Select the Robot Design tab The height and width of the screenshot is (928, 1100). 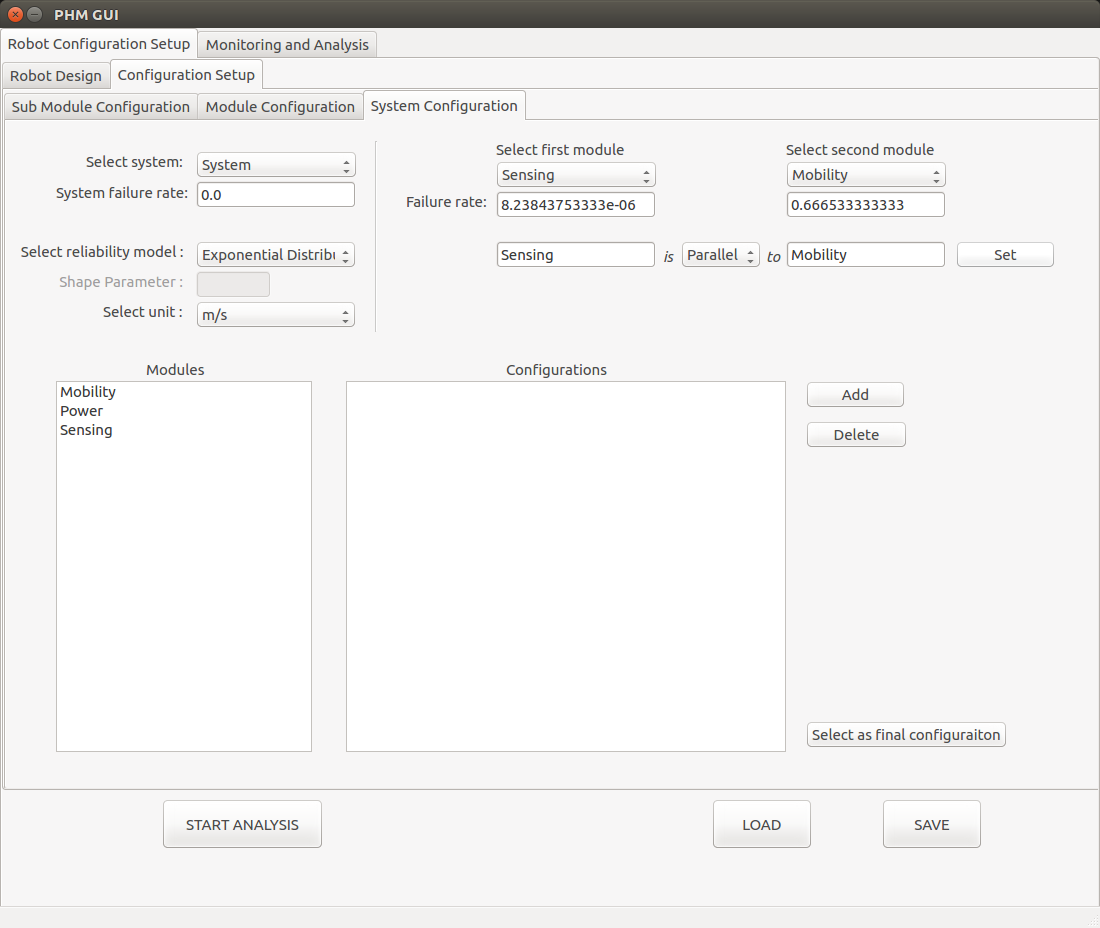tap(56, 76)
